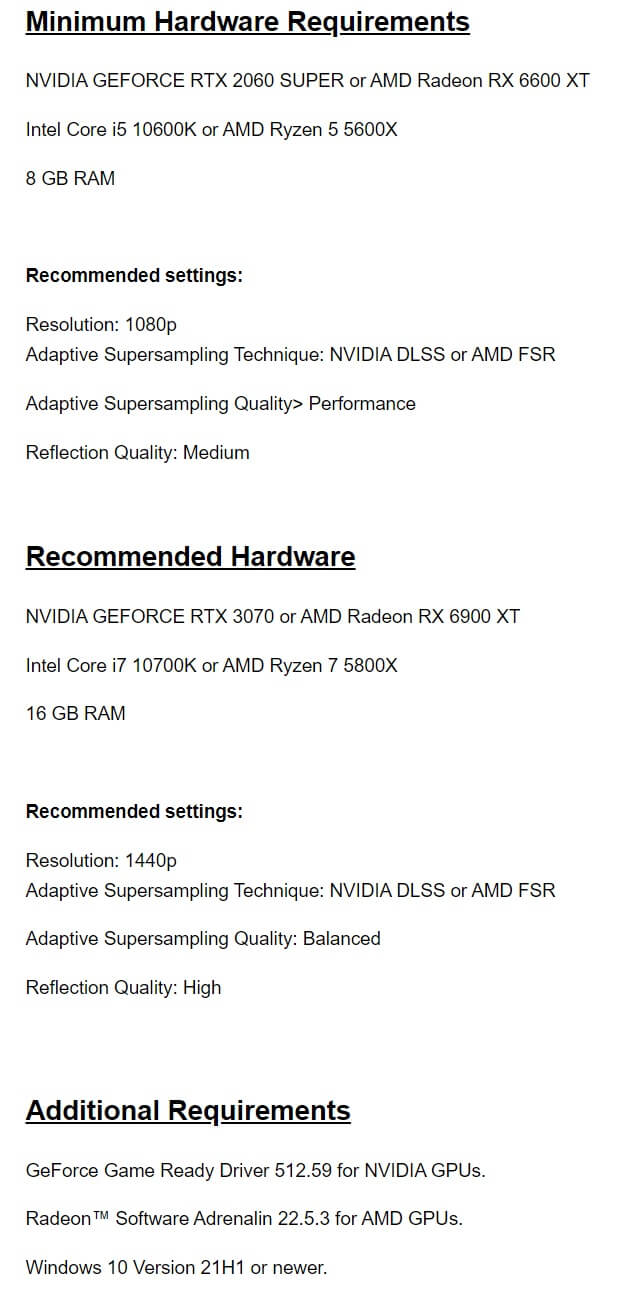Click Recommended settings label above Resolution: 1080p
The height and width of the screenshot is (1296, 642).
[x=134, y=276]
